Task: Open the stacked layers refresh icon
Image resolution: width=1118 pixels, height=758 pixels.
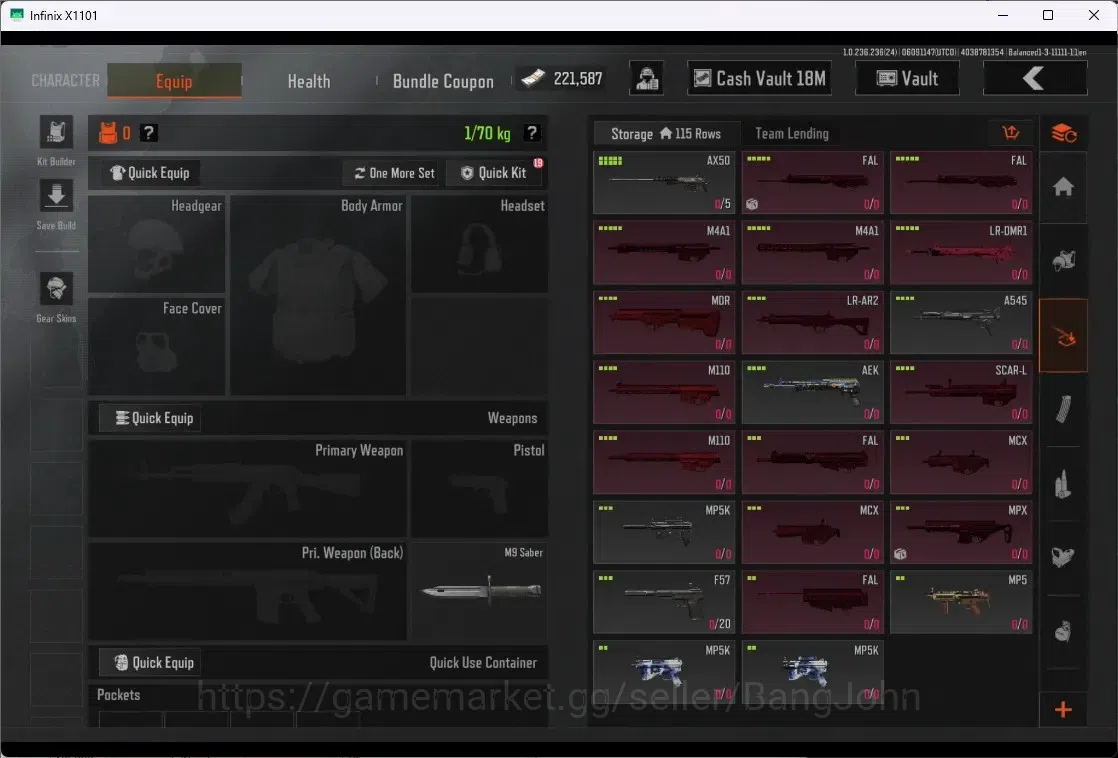Action: pos(1063,133)
